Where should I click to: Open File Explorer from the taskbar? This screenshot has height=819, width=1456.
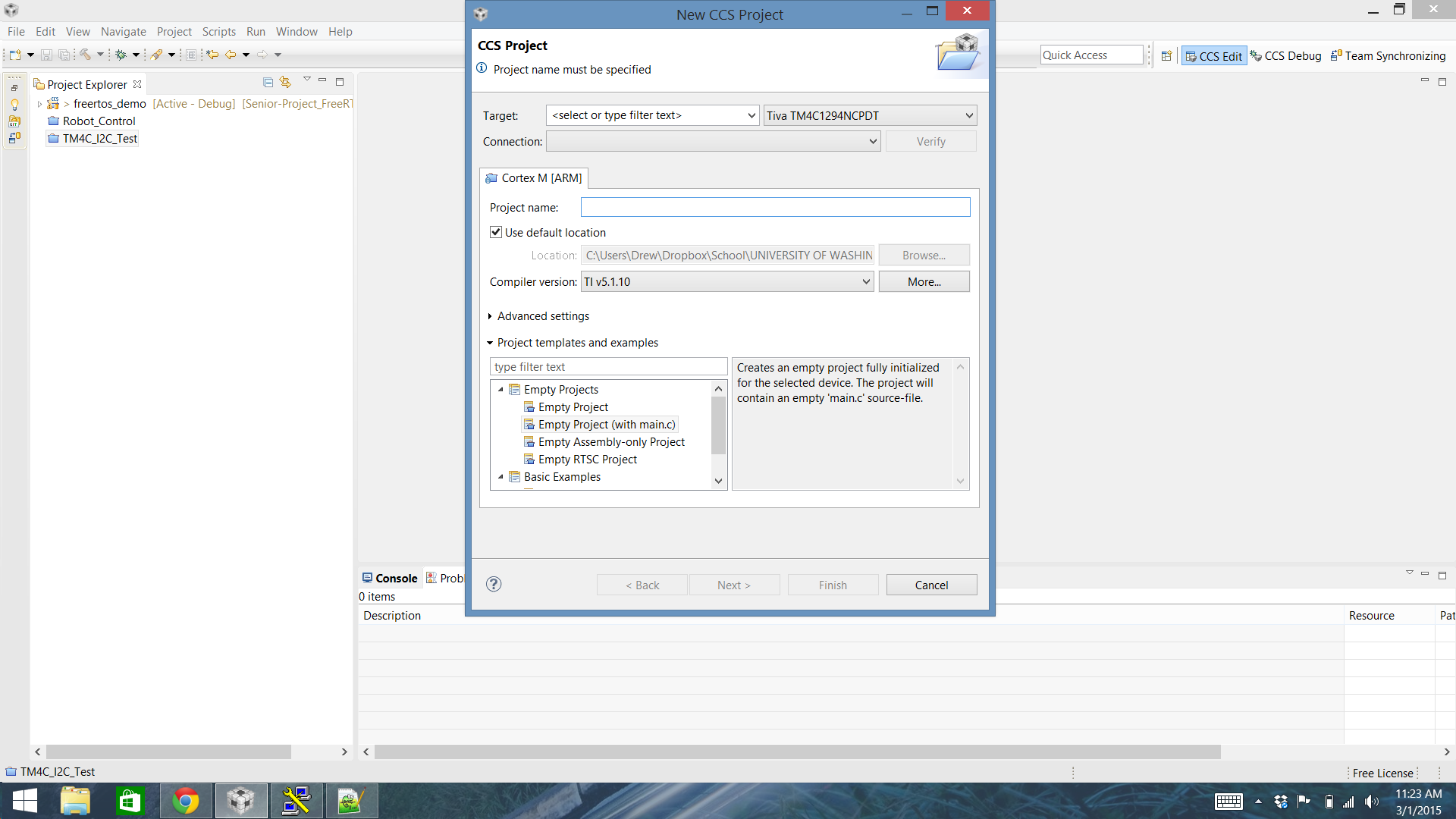point(75,801)
